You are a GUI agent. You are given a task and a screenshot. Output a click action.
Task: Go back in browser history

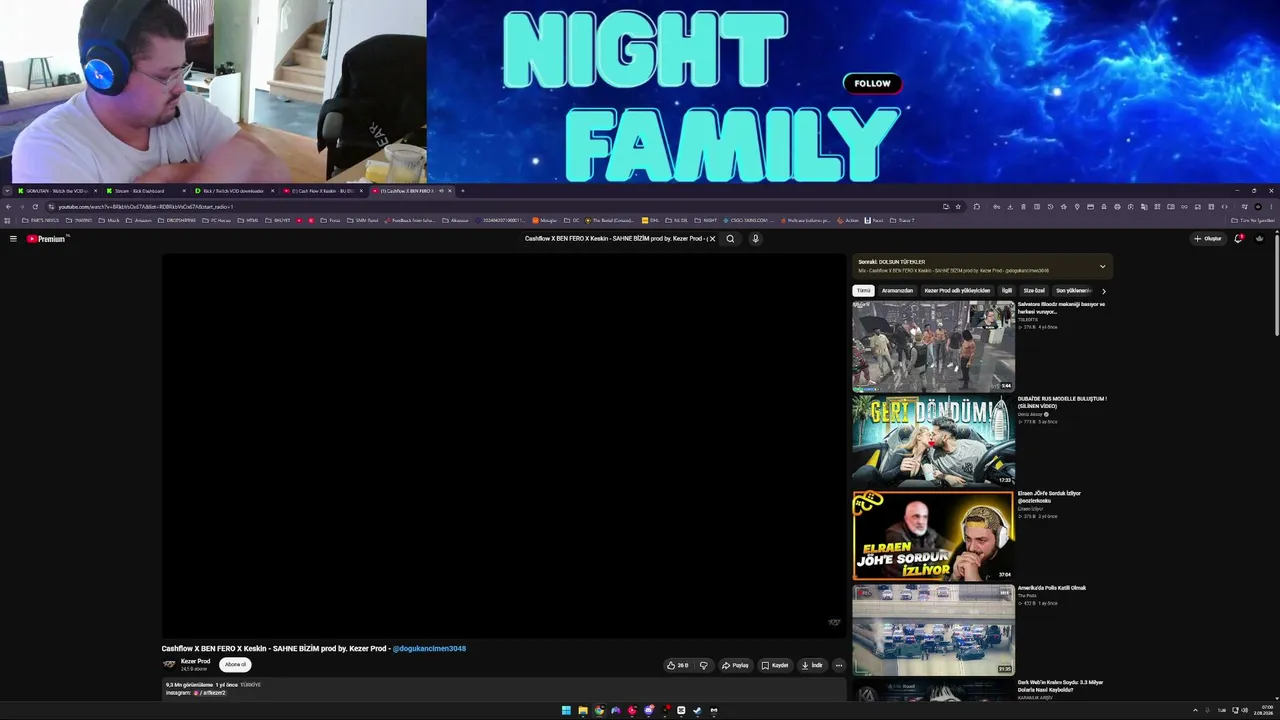coord(8,207)
